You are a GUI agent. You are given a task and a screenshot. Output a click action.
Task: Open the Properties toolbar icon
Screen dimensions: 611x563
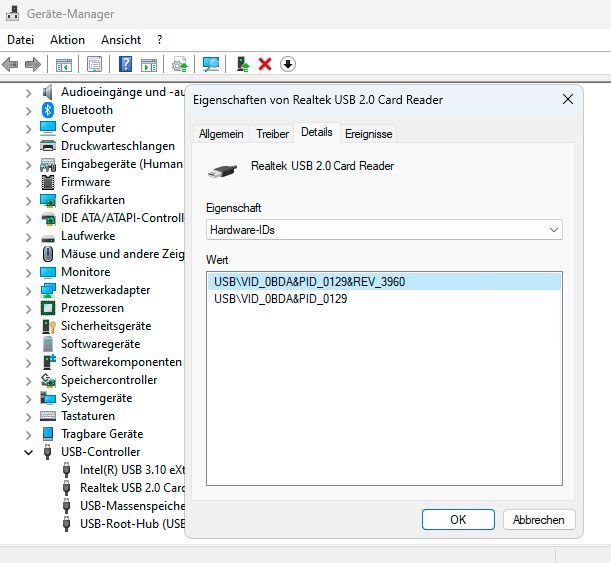94,64
